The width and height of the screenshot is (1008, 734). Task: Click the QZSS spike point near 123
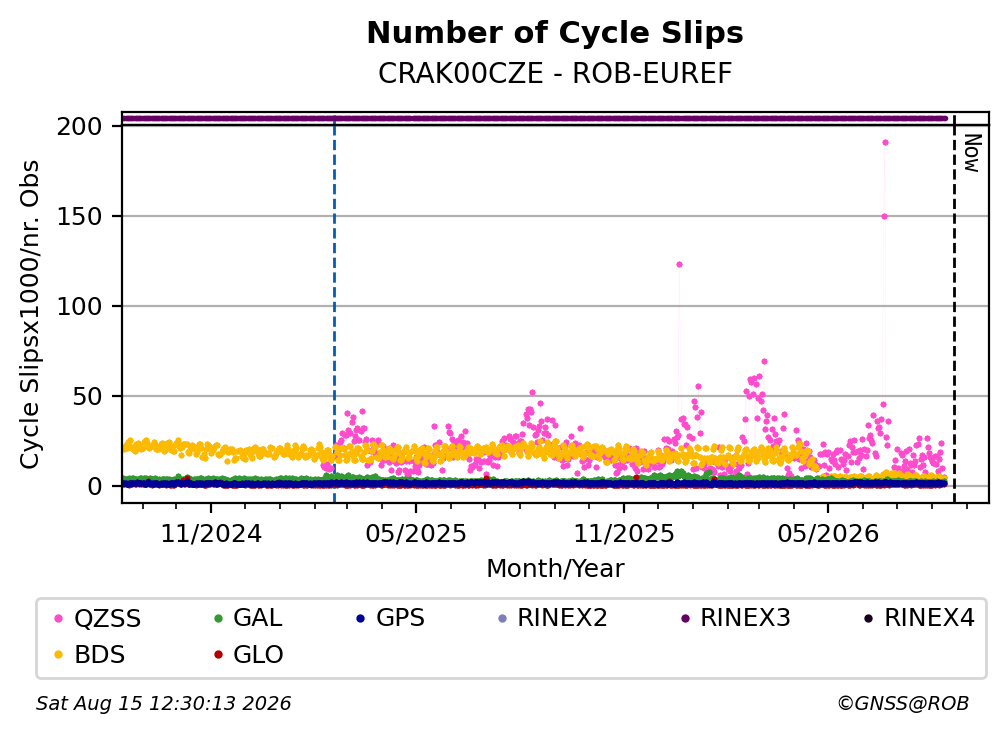[x=679, y=264]
